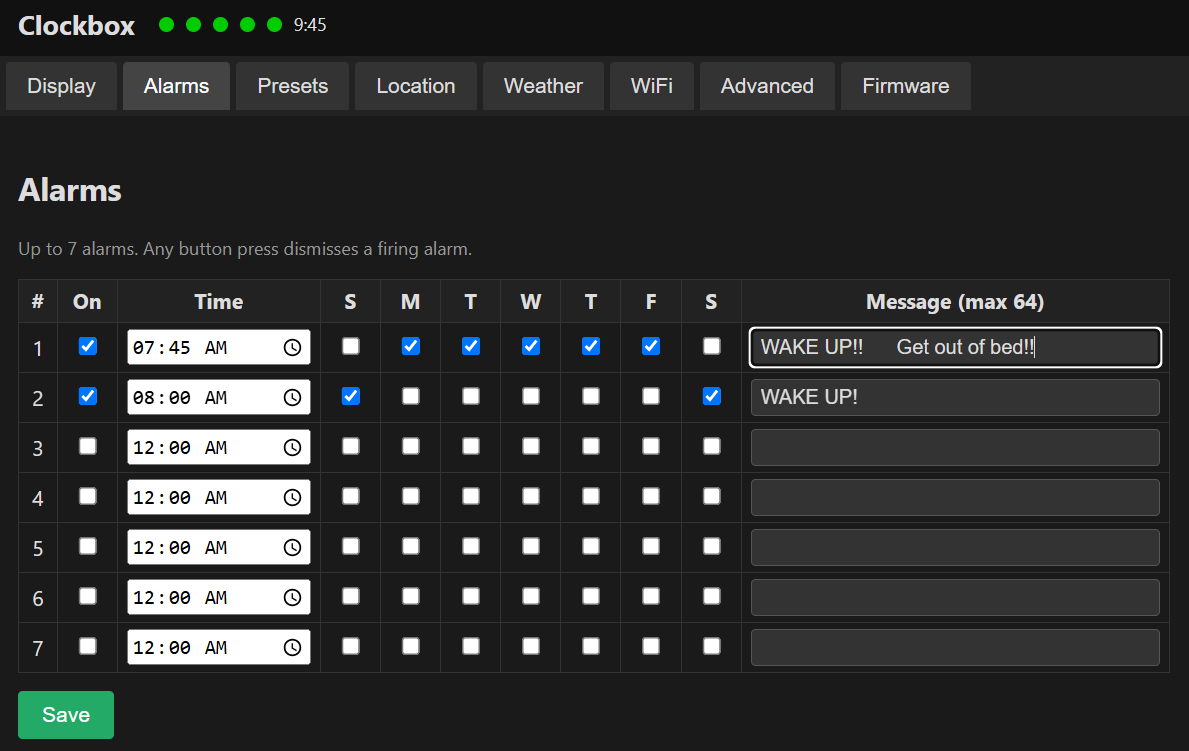Click the alarm 2 message field 'WAKE UP!'

tap(955, 397)
